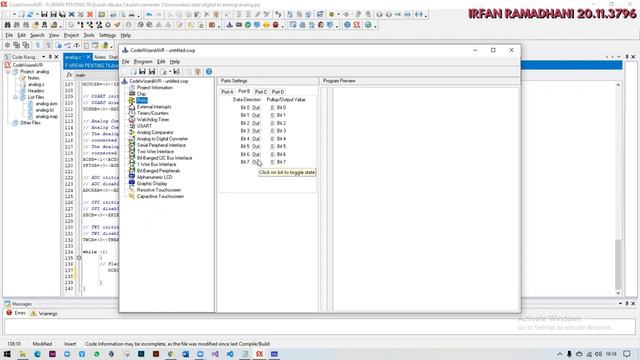The image size is (640, 360).
Task: Open the Errors tab in Messages
Action: pos(16,313)
